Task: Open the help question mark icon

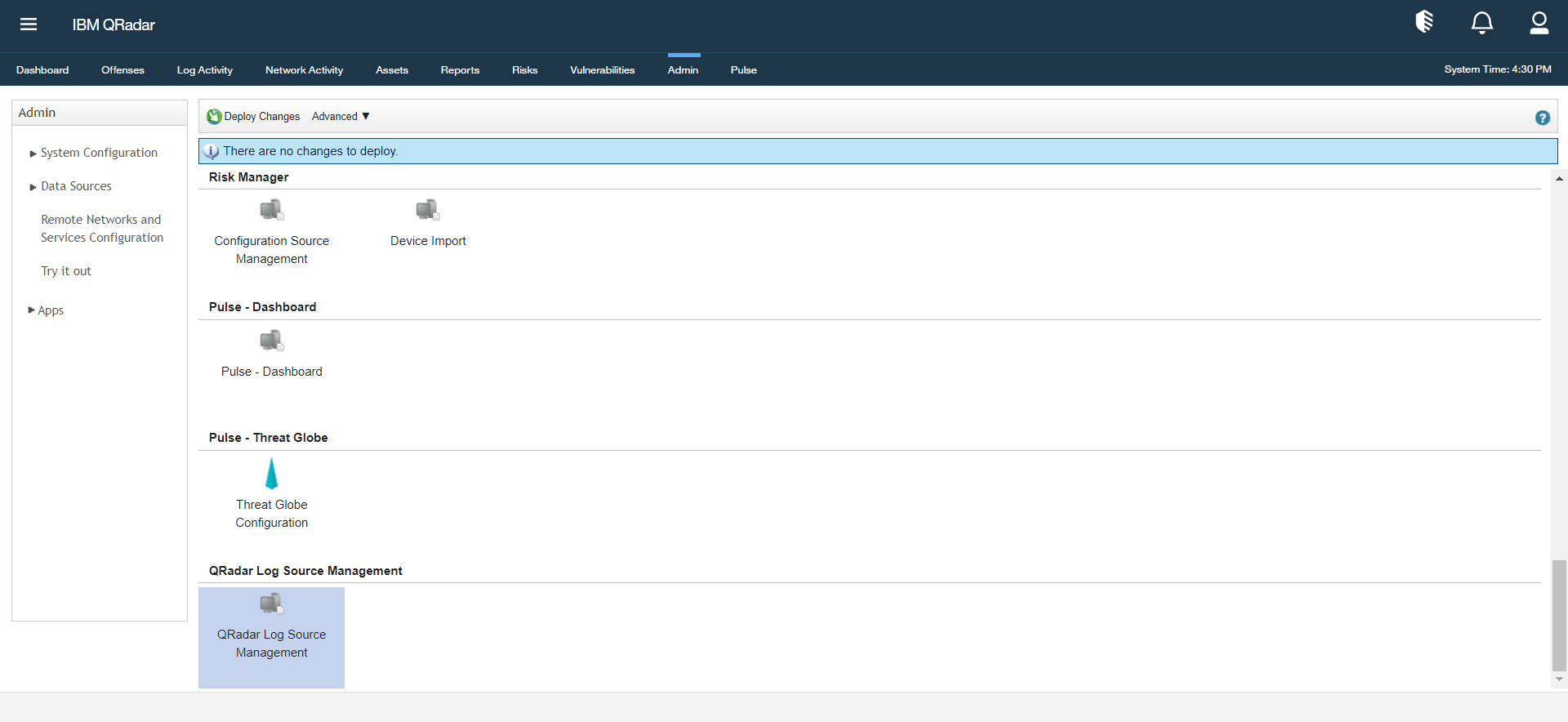Action: click(x=1543, y=118)
